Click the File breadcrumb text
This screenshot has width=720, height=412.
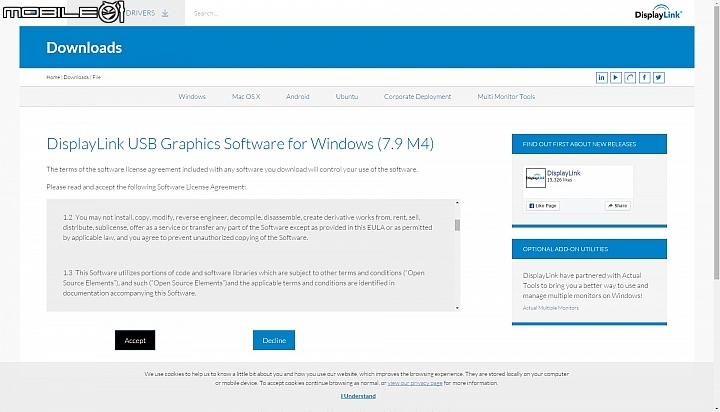pyautogui.click(x=96, y=77)
